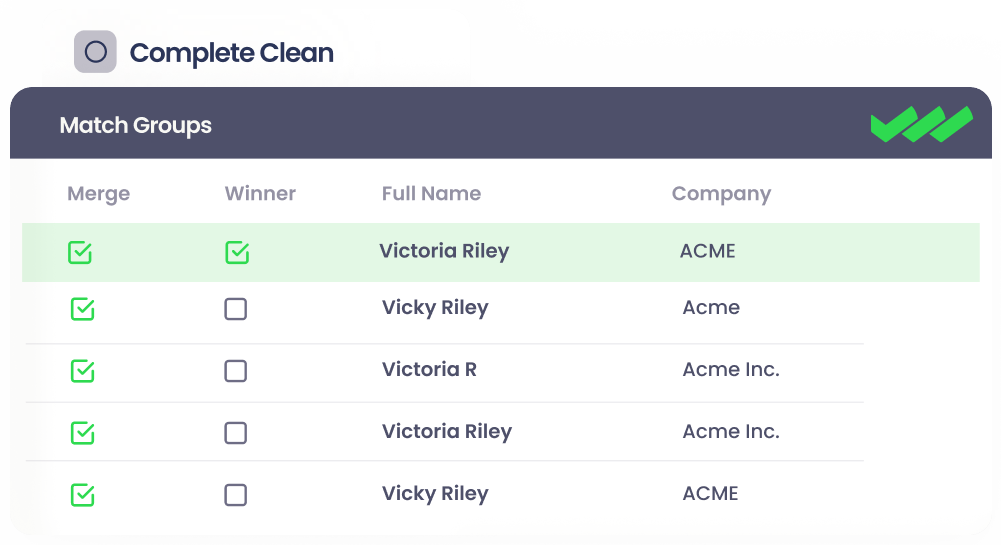Select the Match Groups header title

135,126
